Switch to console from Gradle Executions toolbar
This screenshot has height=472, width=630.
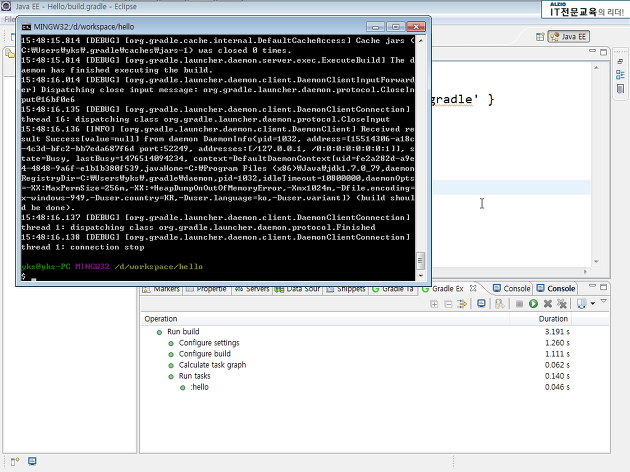(x=481, y=304)
